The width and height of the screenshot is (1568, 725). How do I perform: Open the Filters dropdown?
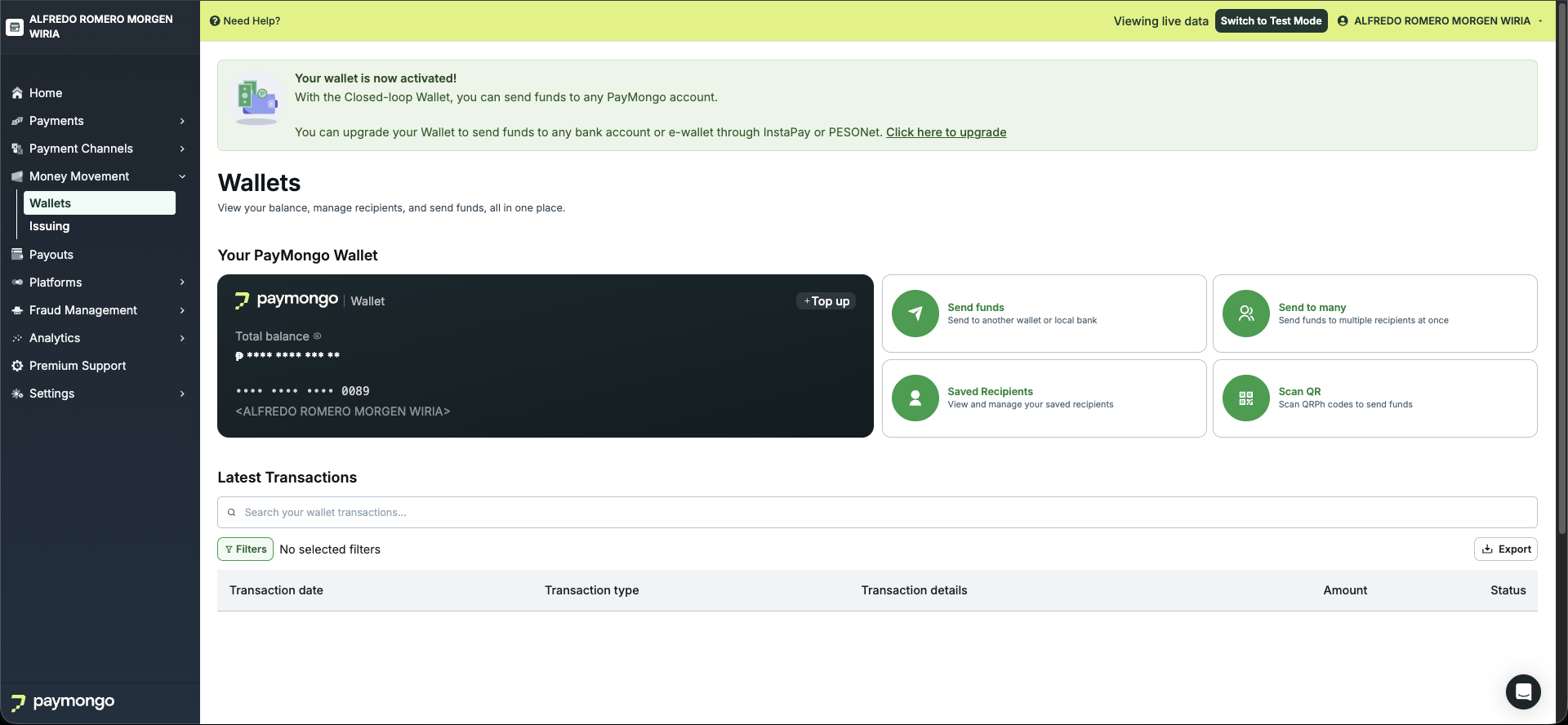(245, 549)
